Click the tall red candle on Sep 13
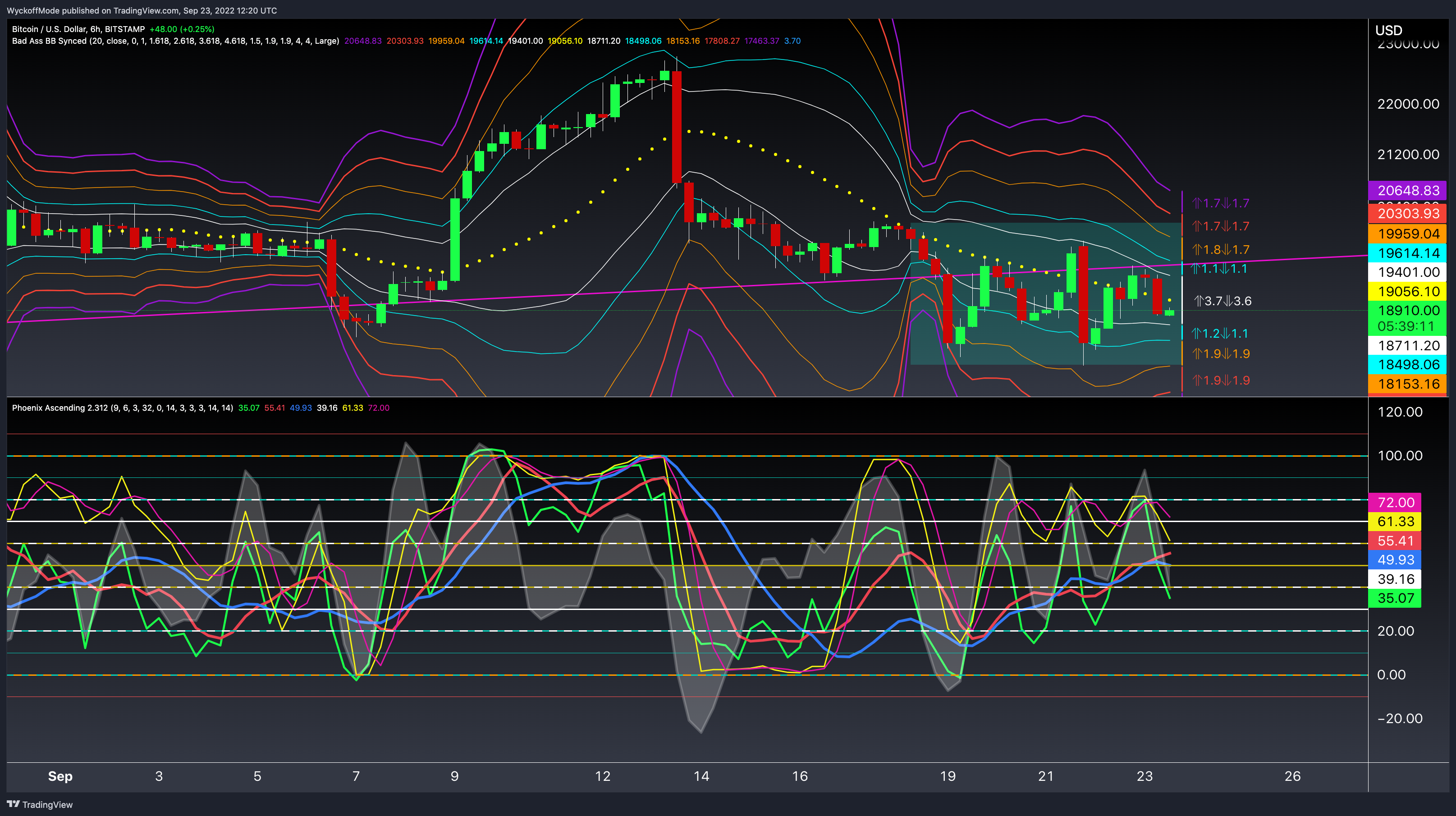Screen dimensions: 1456x816 coord(677,127)
